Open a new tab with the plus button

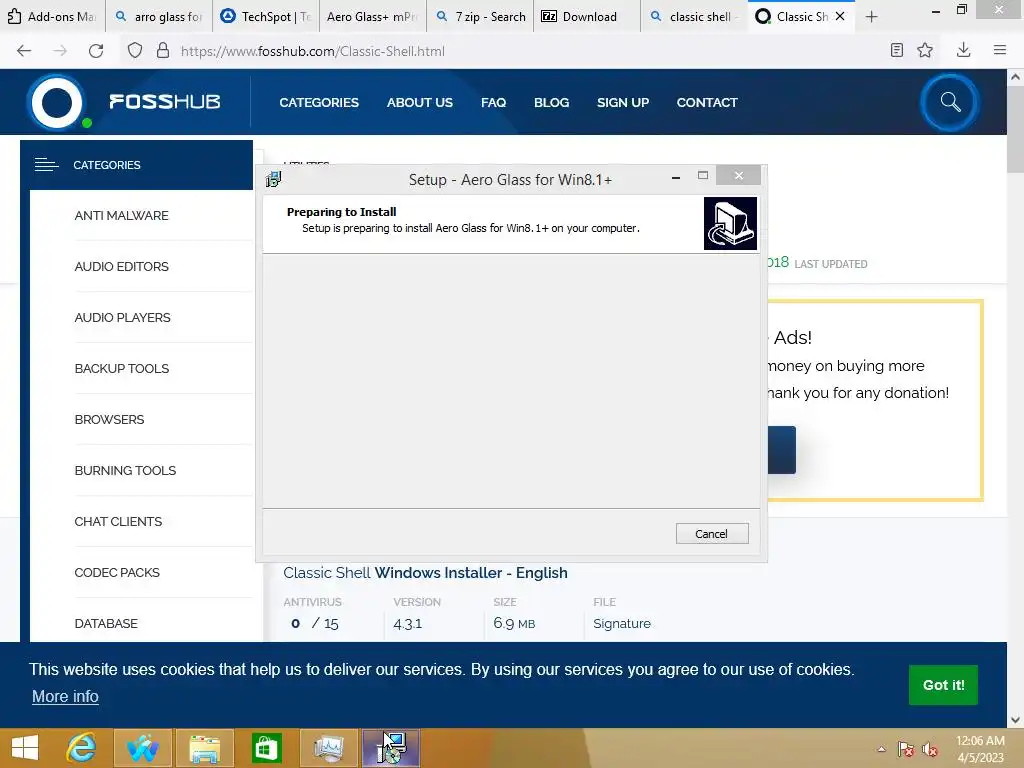(x=871, y=17)
